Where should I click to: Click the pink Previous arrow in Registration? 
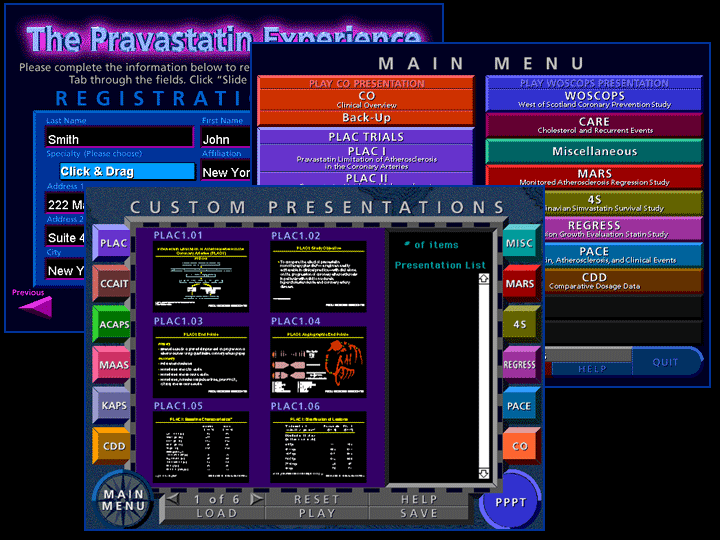(x=36, y=306)
